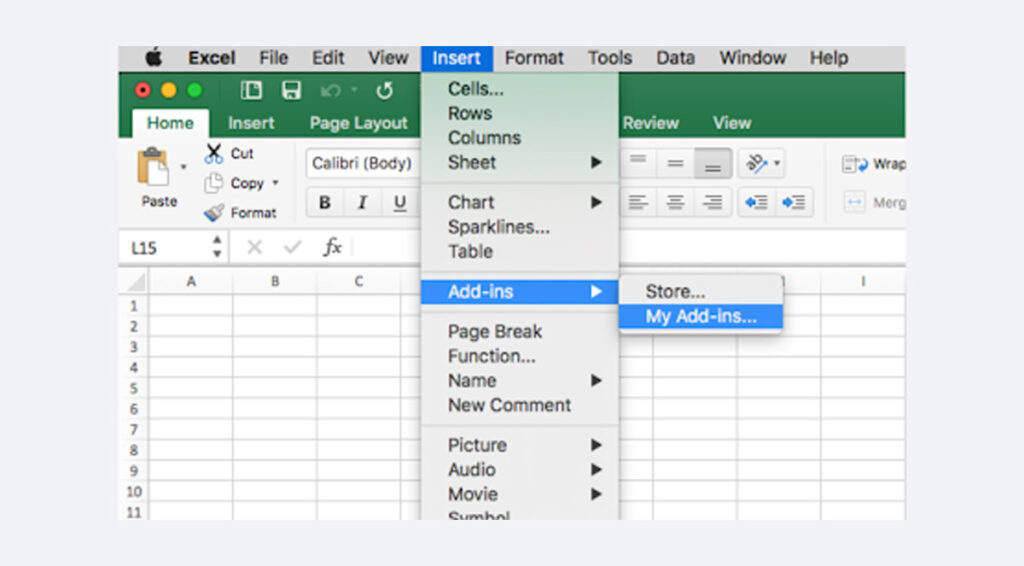Screen dimensions: 1024x566
Task: Open the Tools menu
Action: point(610,58)
